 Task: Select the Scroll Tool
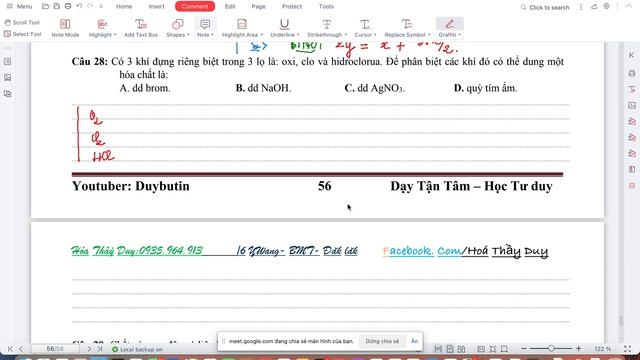(22, 22)
